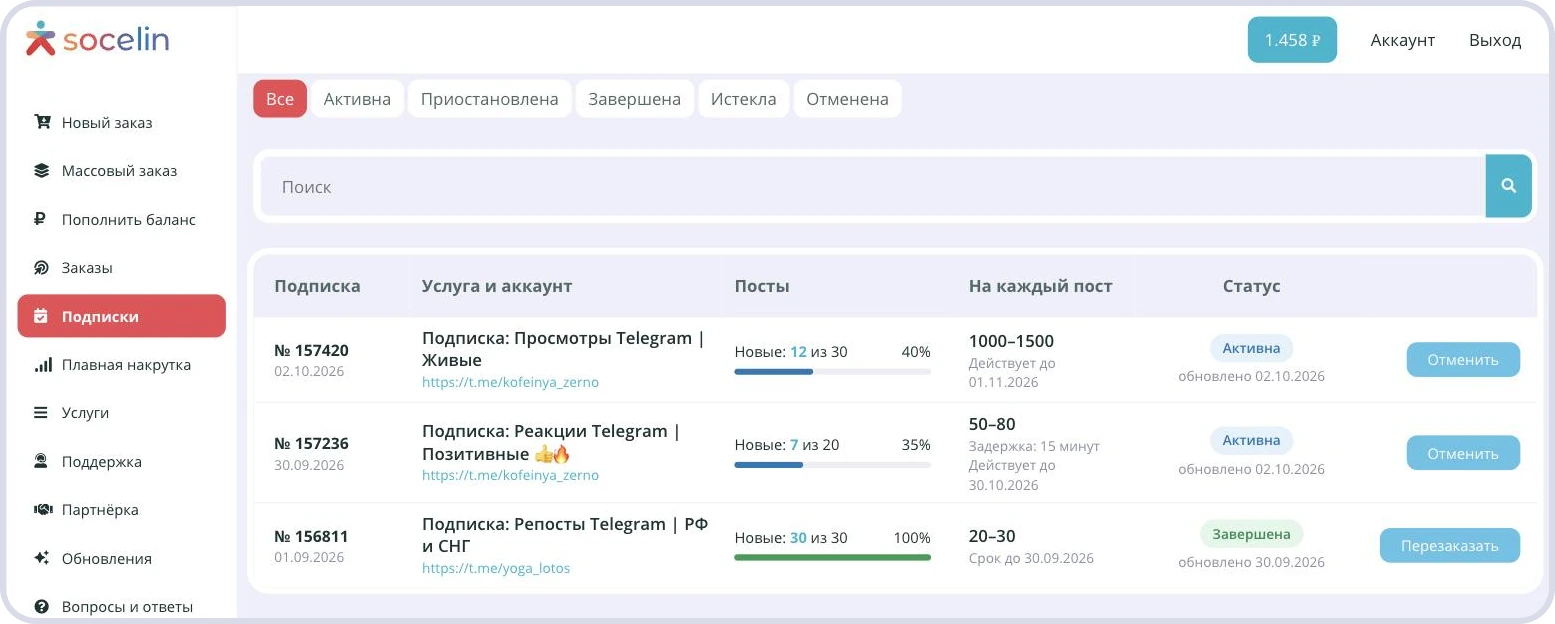Open the Заказы section
This screenshot has width=1555, height=624.
(x=122, y=268)
